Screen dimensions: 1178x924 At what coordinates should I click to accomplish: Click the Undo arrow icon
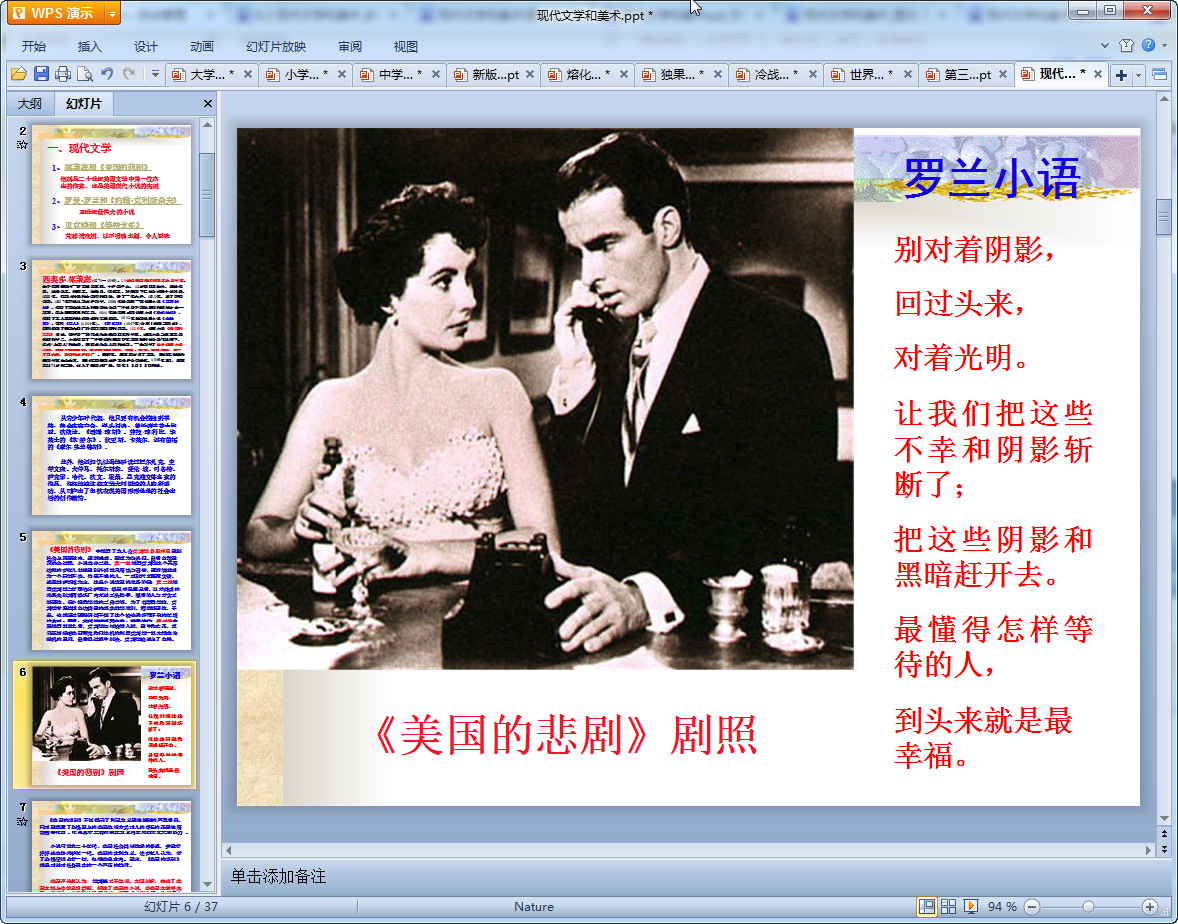pyautogui.click(x=107, y=74)
